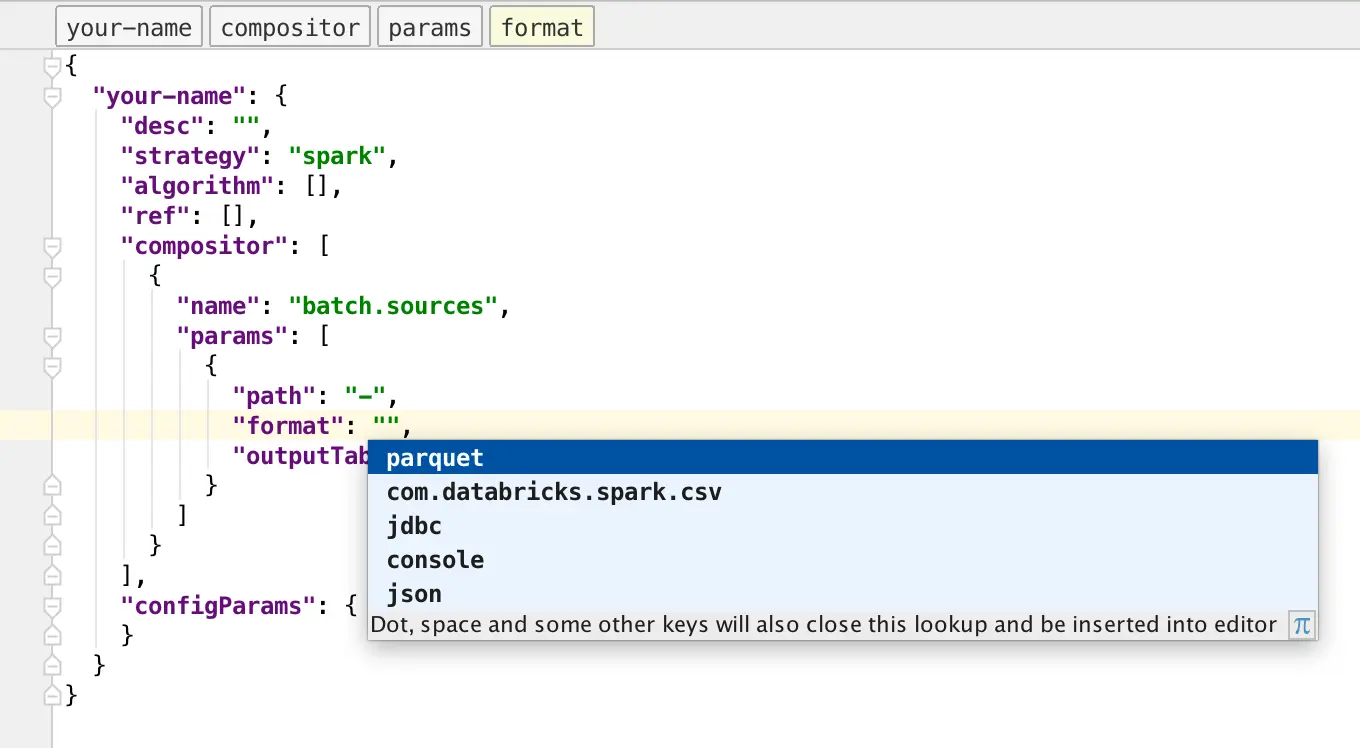
Task: Choose jdbc from the completion list
Action: 842,526
